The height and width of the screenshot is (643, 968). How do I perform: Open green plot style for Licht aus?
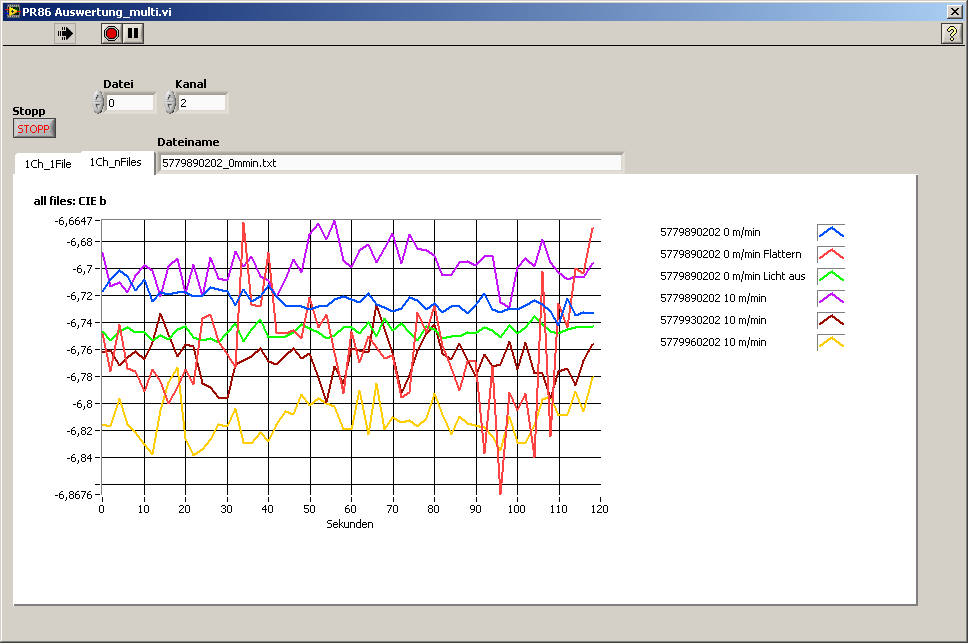pyautogui.click(x=830, y=276)
